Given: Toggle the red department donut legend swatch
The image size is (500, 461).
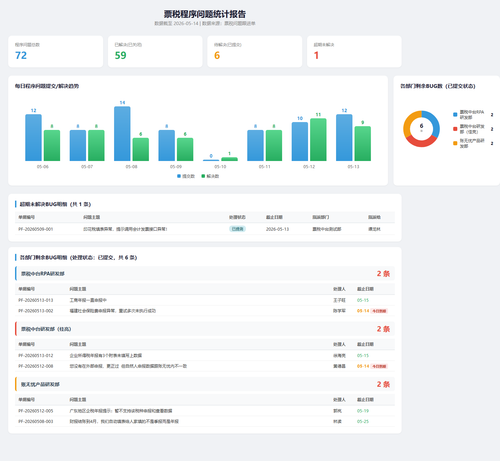Looking at the screenshot, I should pos(455,129).
